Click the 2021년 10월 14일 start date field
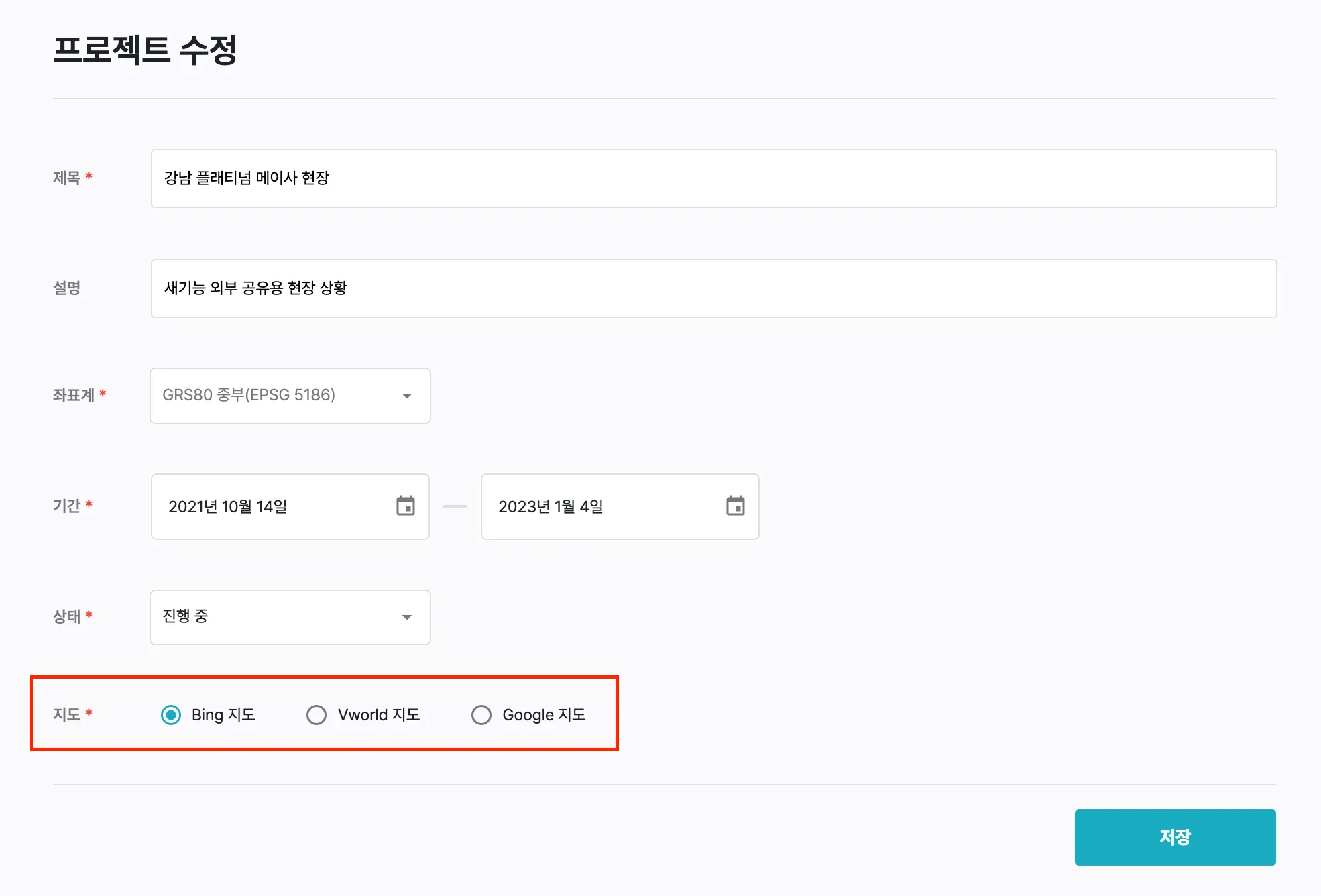Image resolution: width=1321 pixels, height=896 pixels. pos(268,507)
